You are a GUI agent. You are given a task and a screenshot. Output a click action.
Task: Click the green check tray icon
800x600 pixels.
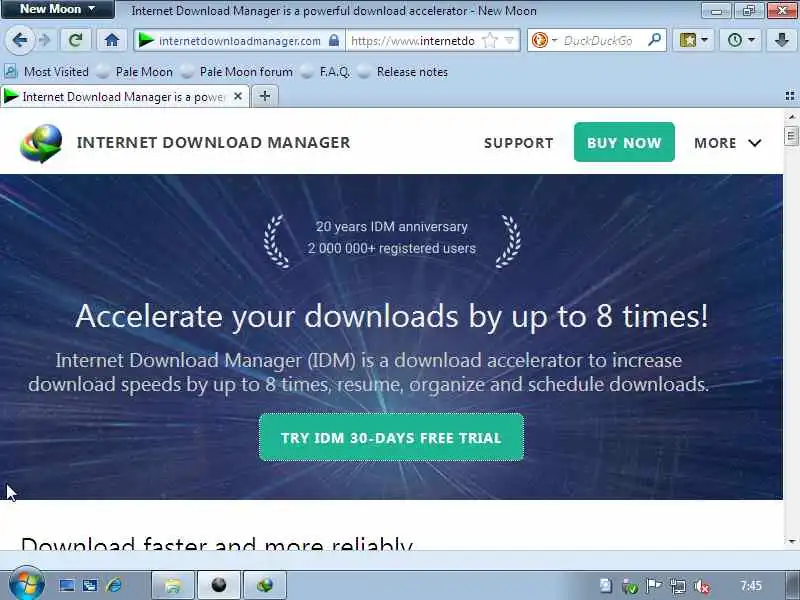tap(630, 587)
